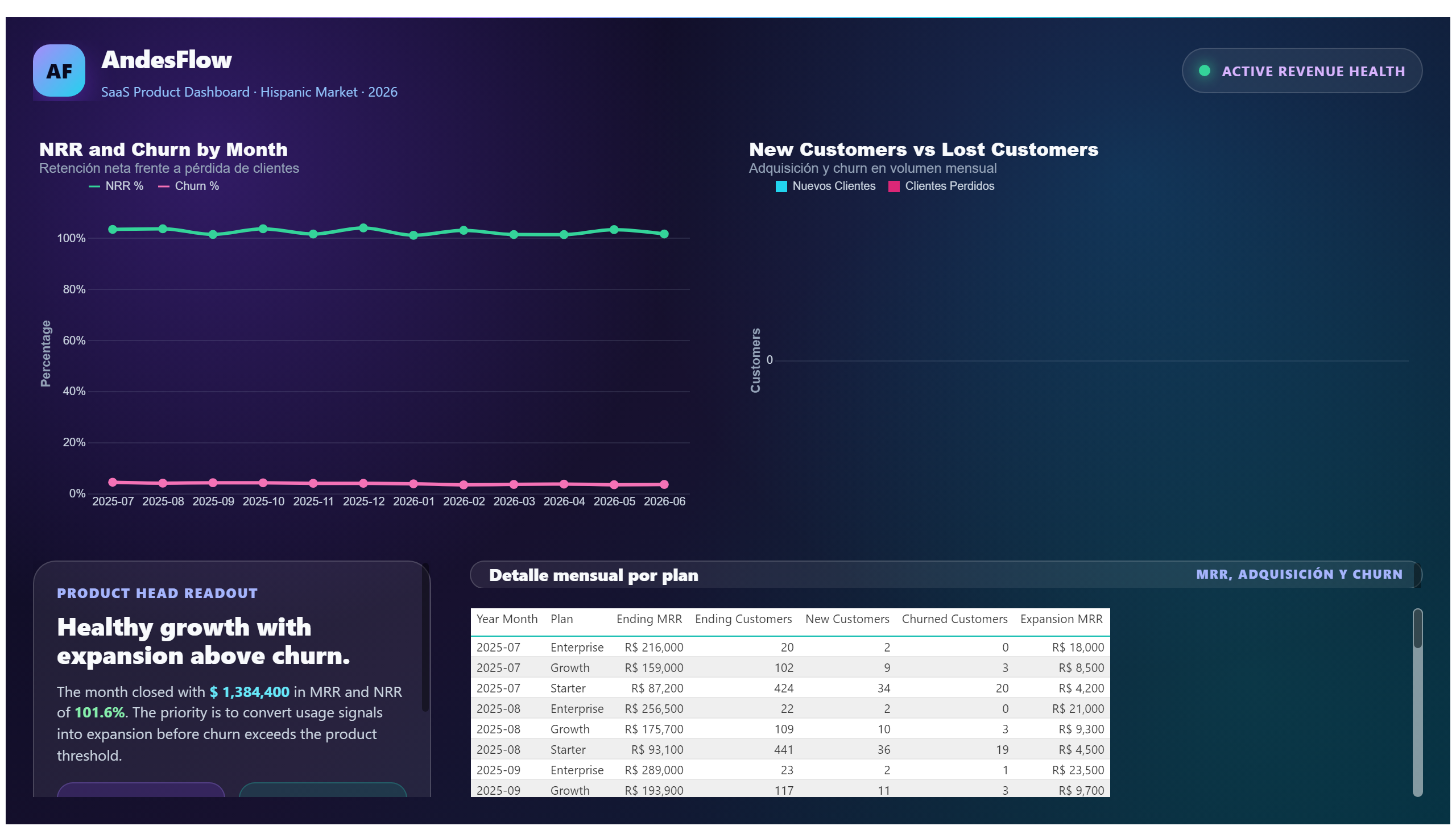Sort by the Churned Customers column header
The image size is (1456, 830).
954,619
